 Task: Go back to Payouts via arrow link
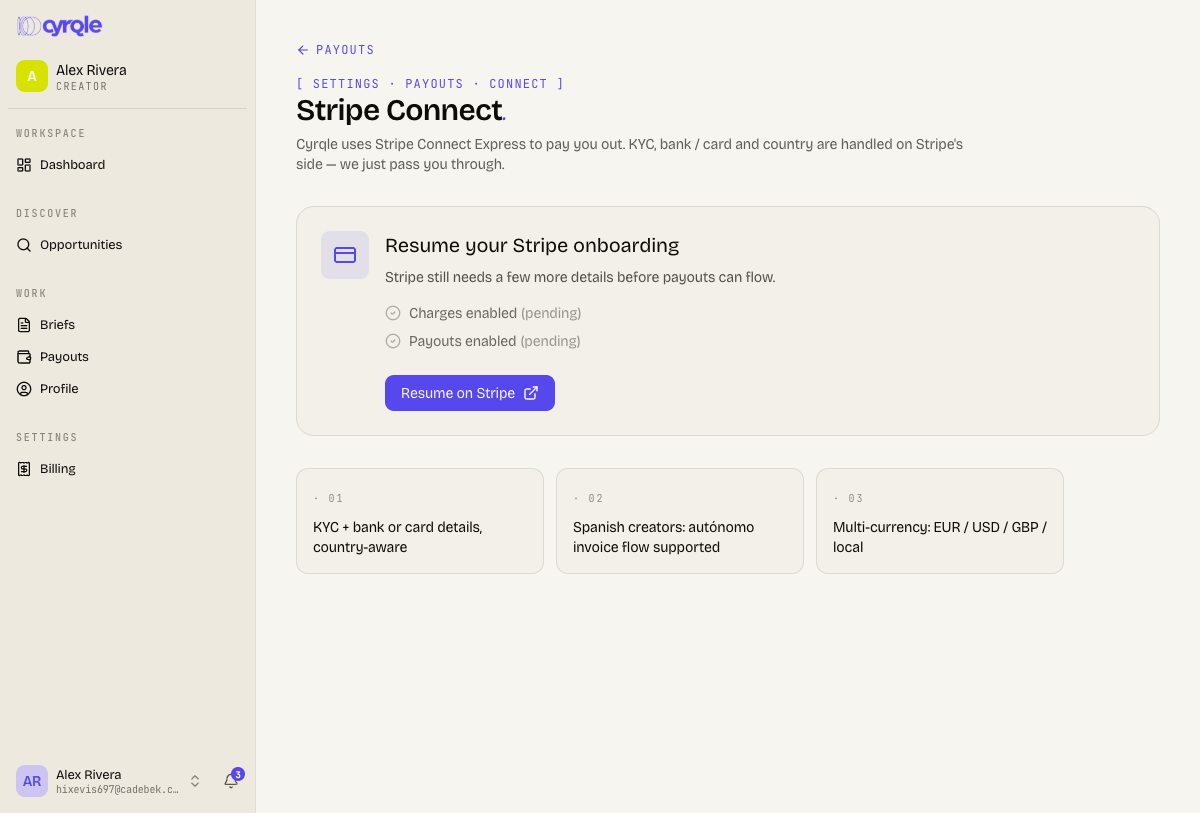[x=336, y=50]
